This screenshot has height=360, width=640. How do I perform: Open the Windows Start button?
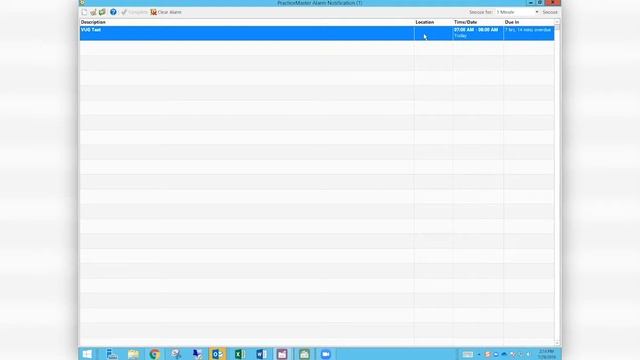click(x=87, y=354)
